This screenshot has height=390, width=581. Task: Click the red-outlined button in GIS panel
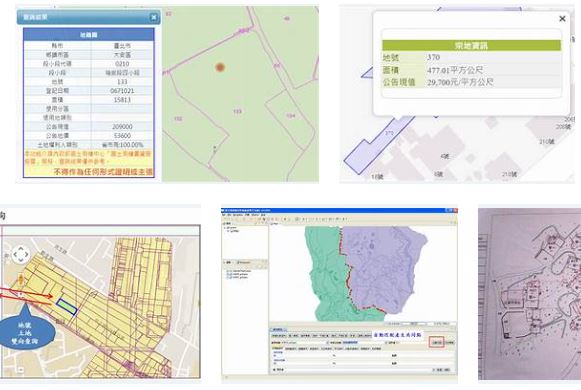tap(436, 342)
